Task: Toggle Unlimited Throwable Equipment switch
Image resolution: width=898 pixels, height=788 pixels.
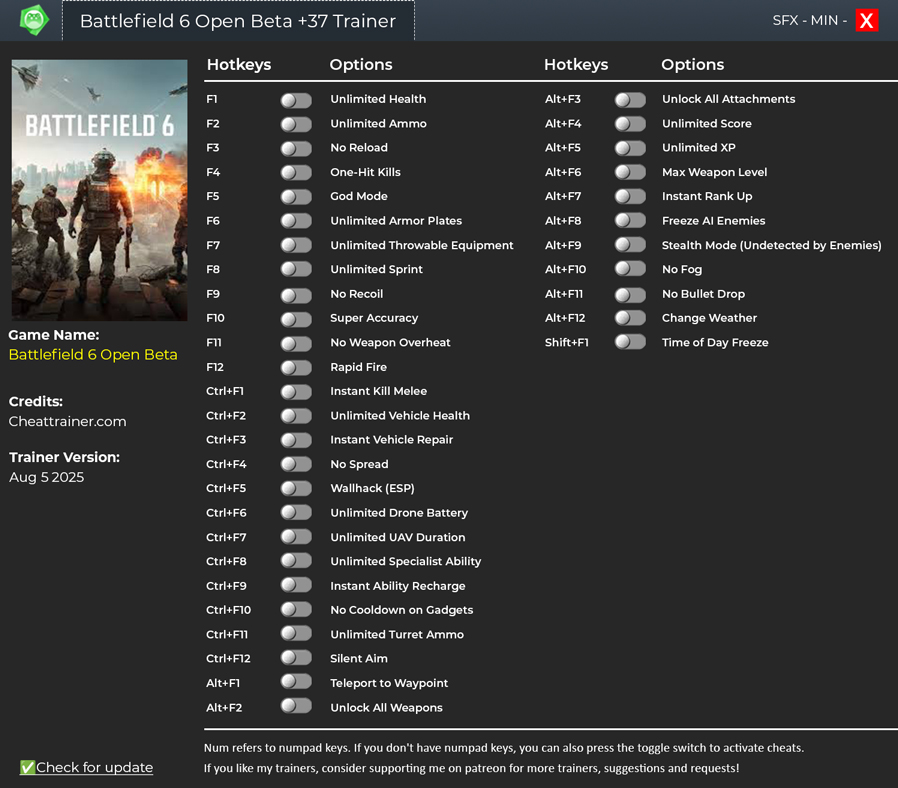Action: click(296, 246)
